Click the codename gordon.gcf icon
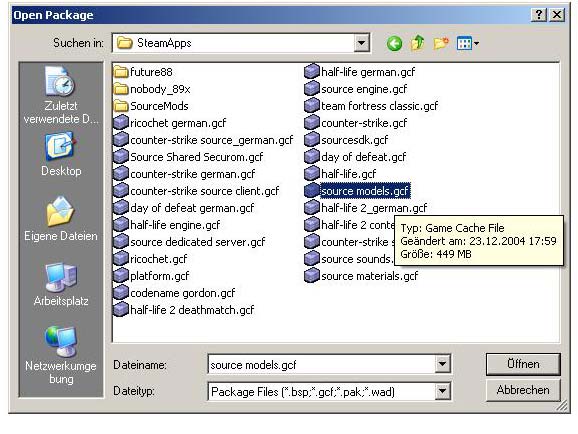Viewport: 578px width, 434px height. click(121, 292)
